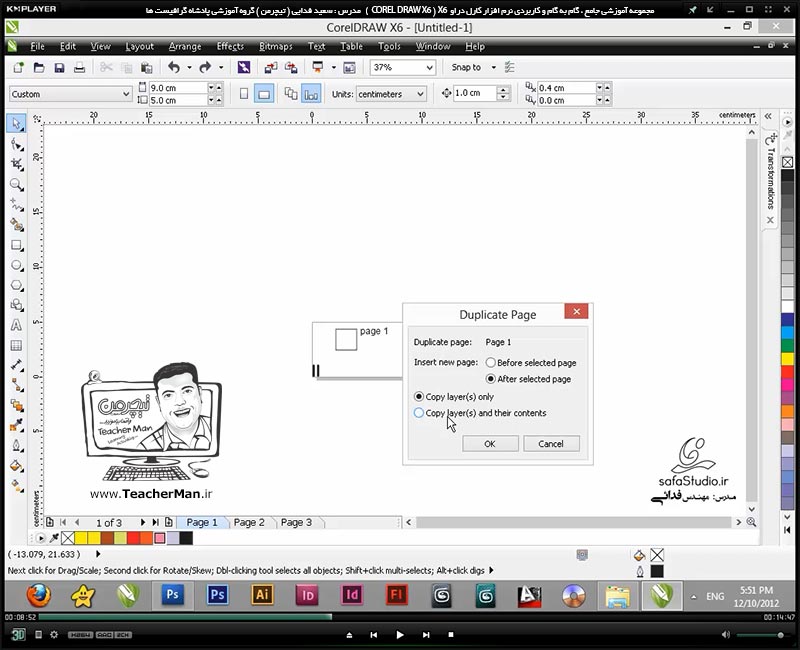Open Firefox from the taskbar
The height and width of the screenshot is (650, 800).
39,595
